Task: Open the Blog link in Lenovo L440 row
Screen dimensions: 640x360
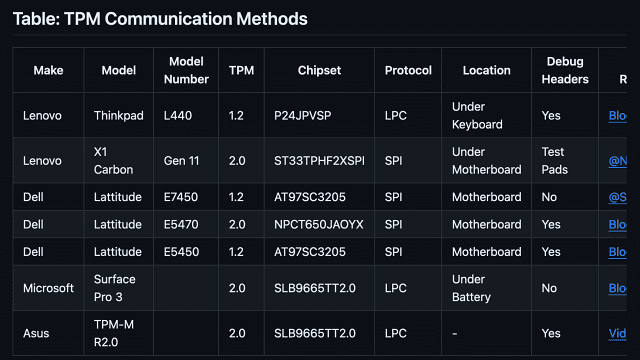Action: [x=618, y=116]
